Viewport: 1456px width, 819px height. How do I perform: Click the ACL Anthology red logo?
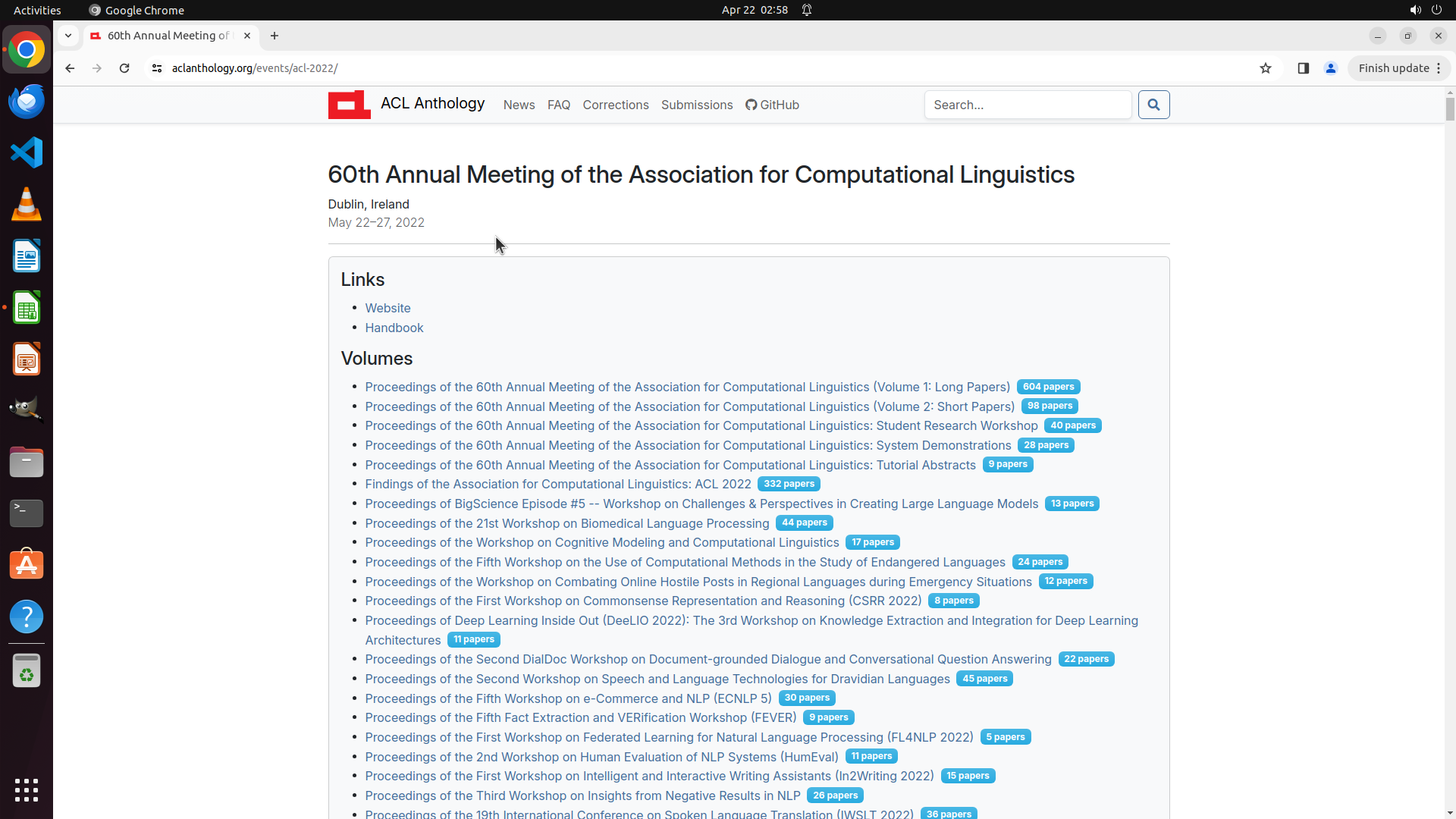point(349,105)
